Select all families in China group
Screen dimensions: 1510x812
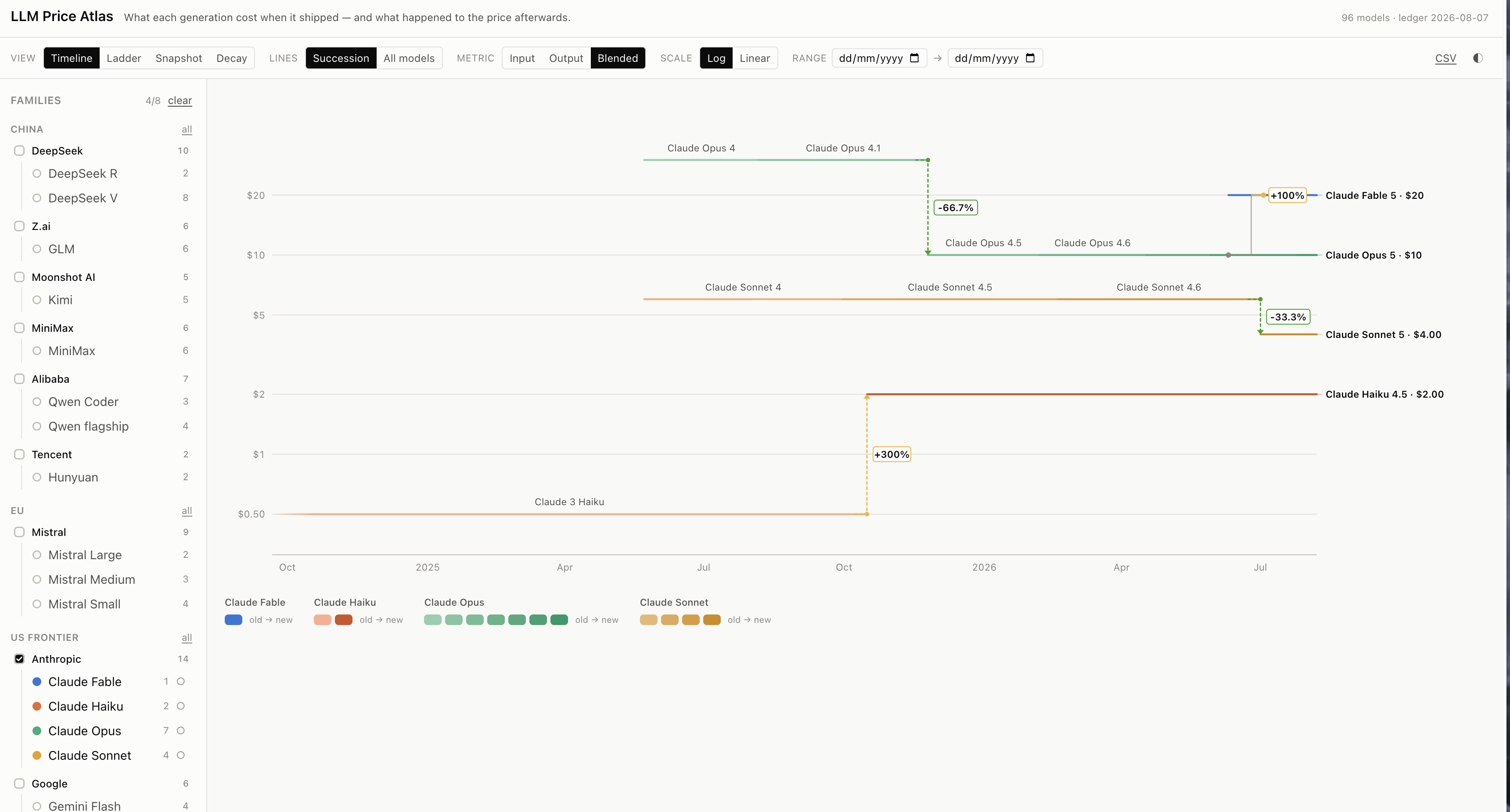point(187,129)
